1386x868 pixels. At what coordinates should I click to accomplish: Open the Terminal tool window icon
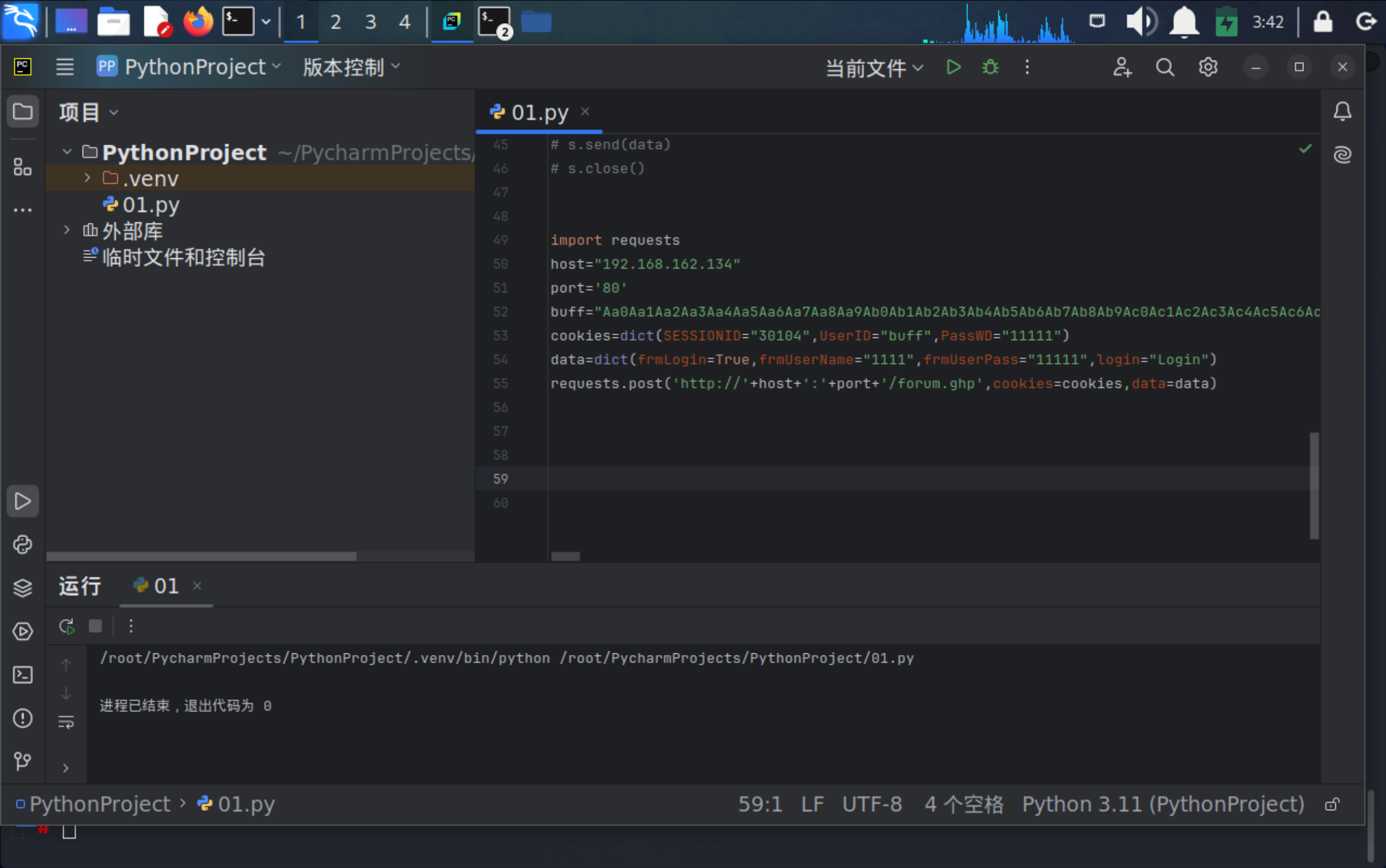tap(23, 675)
